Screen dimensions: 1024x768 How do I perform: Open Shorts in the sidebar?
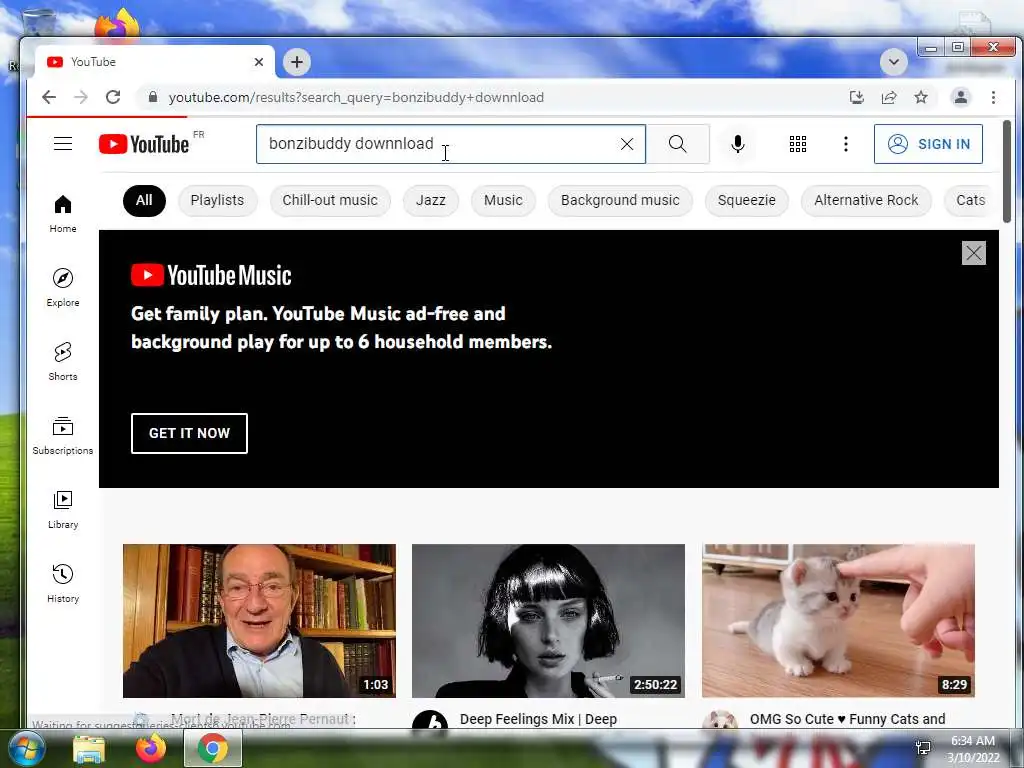pyautogui.click(x=63, y=362)
